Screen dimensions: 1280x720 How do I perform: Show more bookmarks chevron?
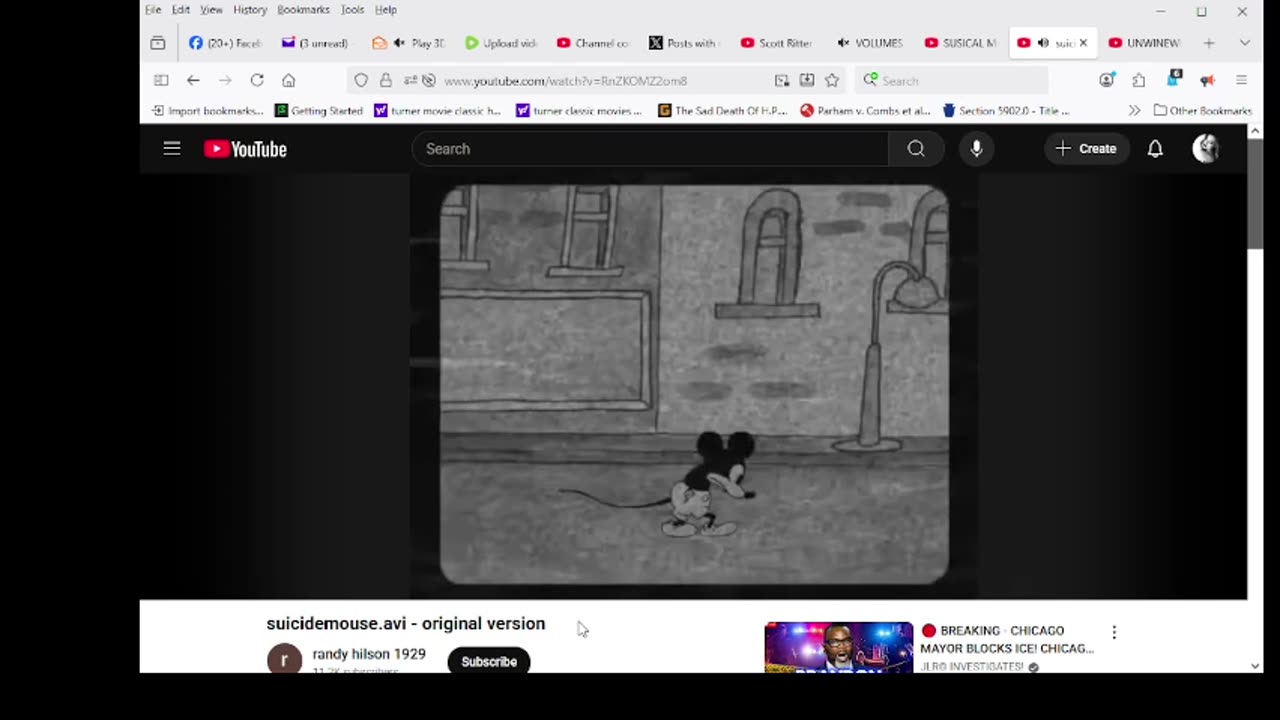coord(1134,111)
